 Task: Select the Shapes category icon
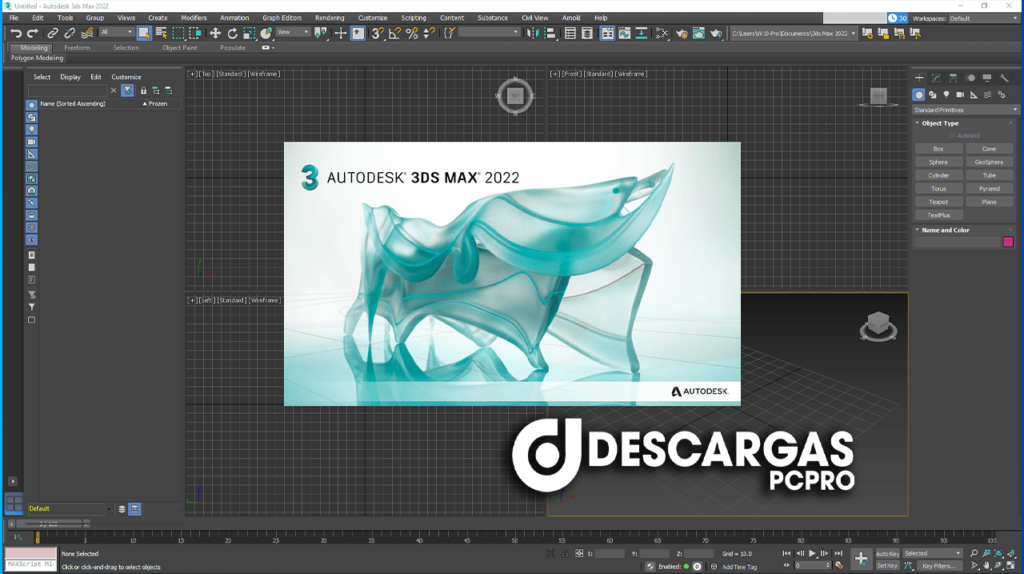[933, 95]
